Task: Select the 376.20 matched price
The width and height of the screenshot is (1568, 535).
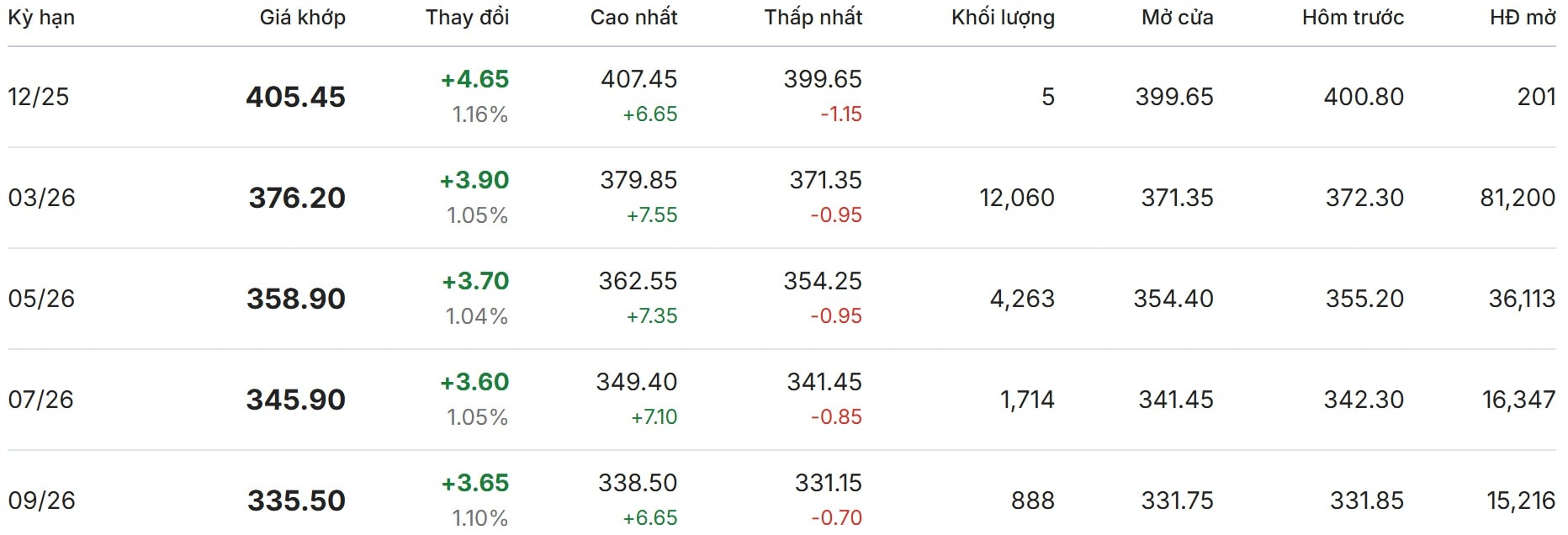Action: click(x=297, y=198)
